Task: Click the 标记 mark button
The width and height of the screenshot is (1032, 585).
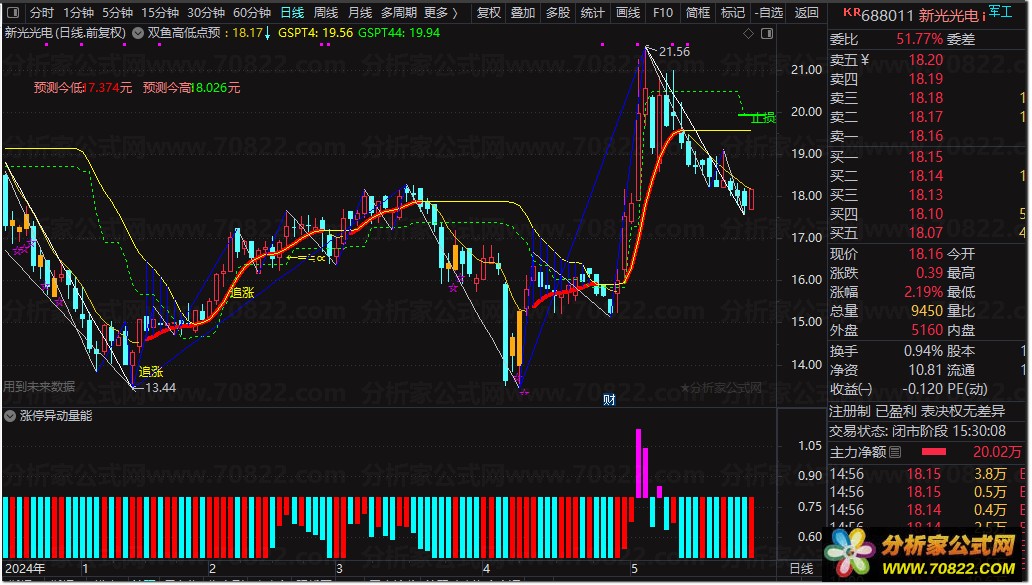Action: tap(733, 13)
